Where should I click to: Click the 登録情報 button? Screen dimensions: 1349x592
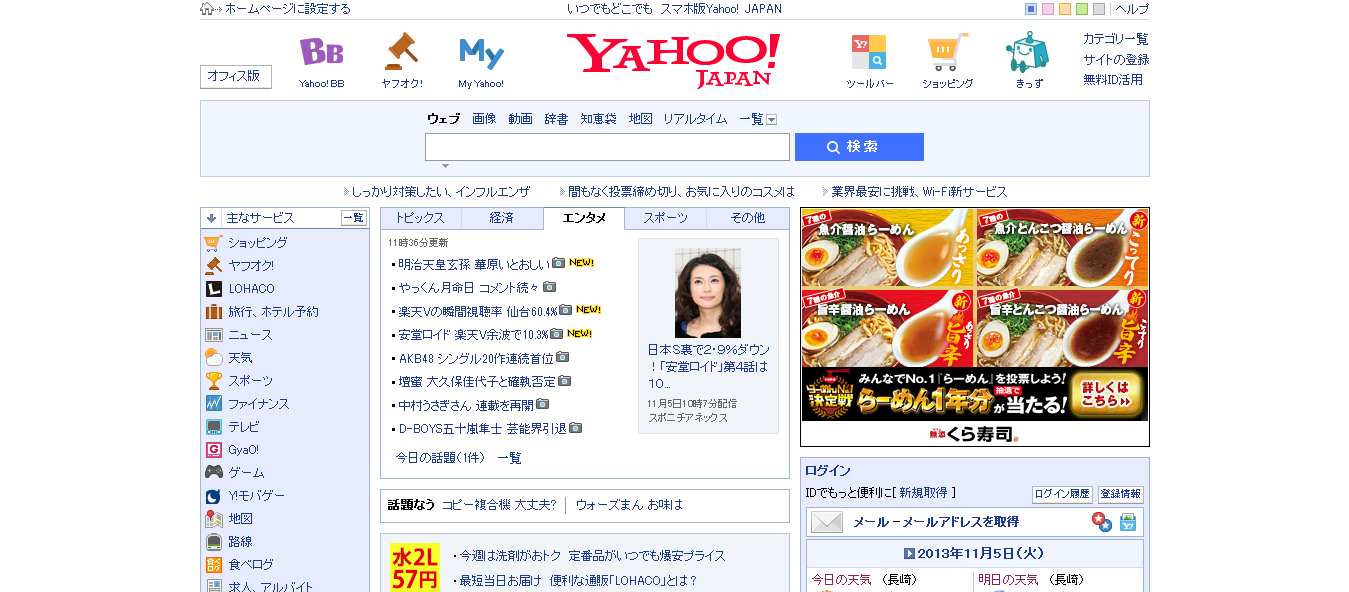click(x=1121, y=494)
